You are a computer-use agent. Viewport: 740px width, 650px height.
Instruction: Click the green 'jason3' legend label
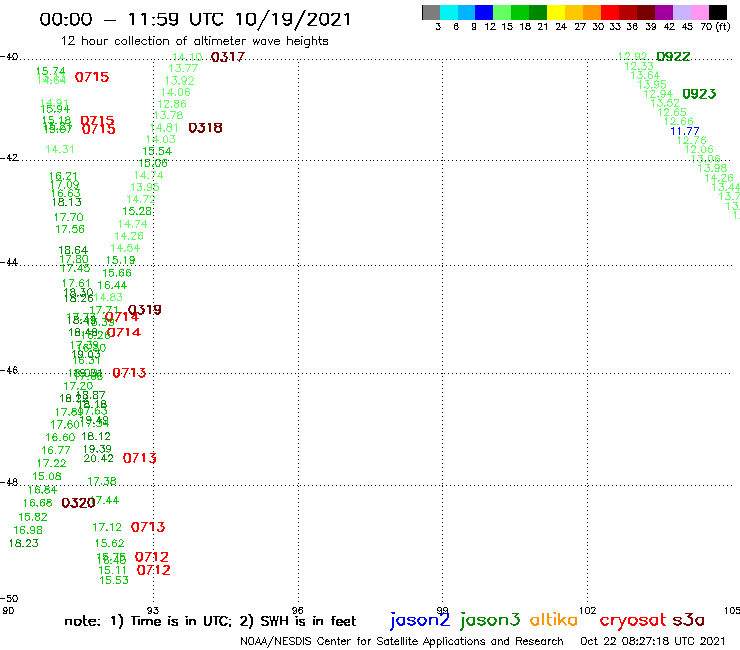(490, 620)
